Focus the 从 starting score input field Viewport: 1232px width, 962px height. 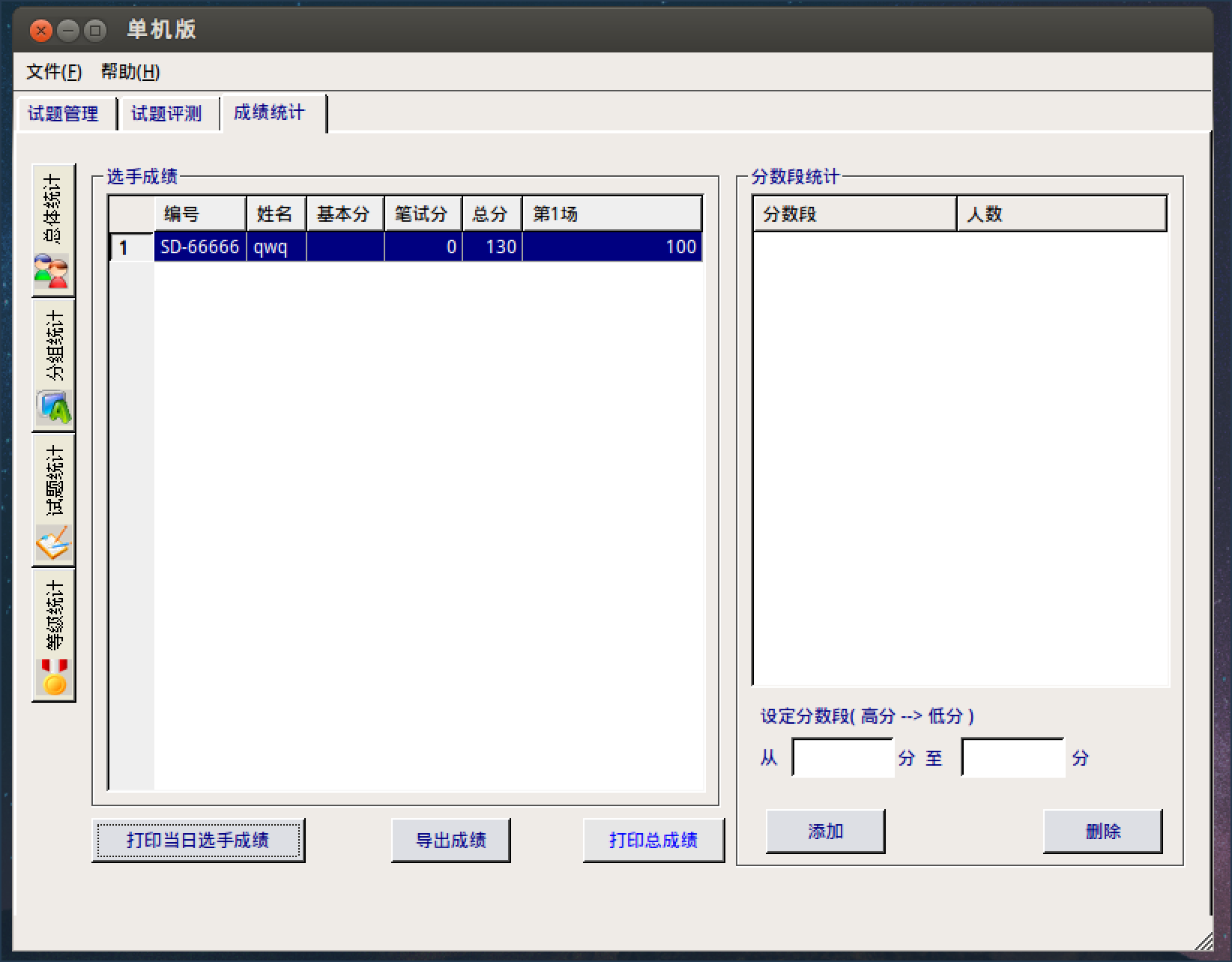tap(842, 758)
